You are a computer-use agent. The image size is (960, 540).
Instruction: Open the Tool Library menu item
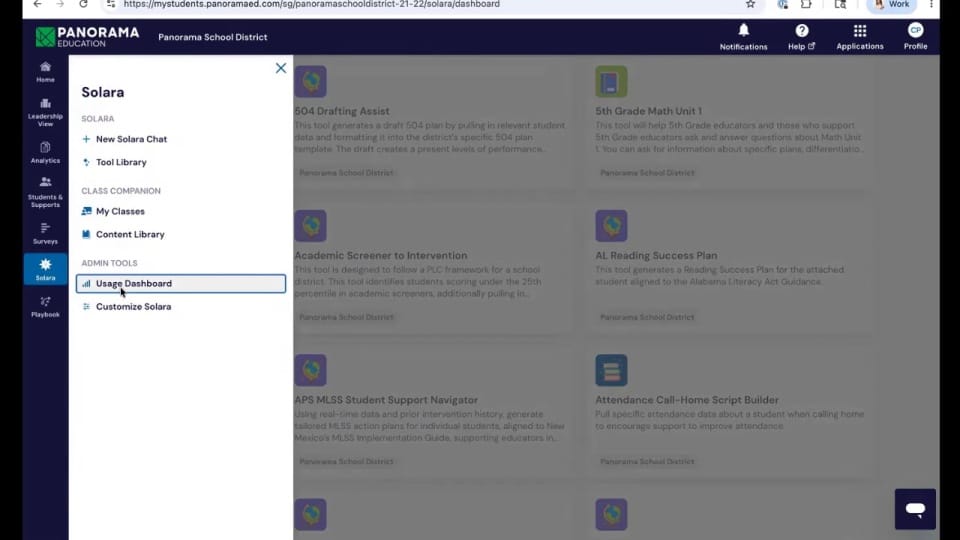click(x=121, y=162)
